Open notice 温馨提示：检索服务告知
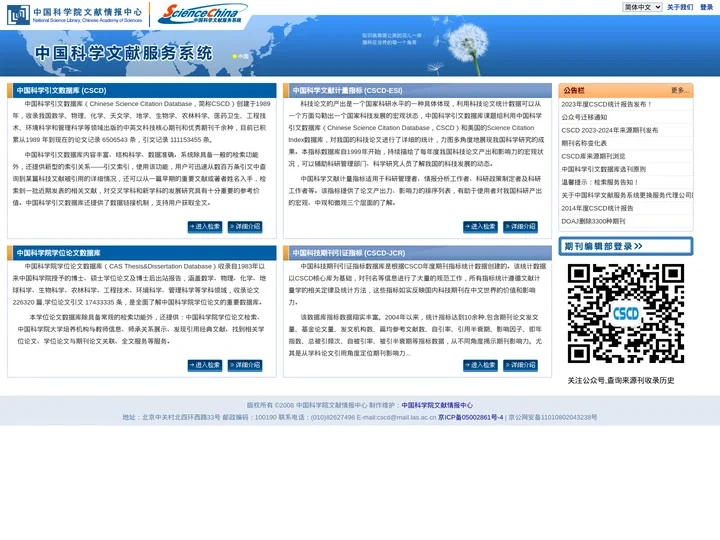720x540 pixels. point(600,182)
